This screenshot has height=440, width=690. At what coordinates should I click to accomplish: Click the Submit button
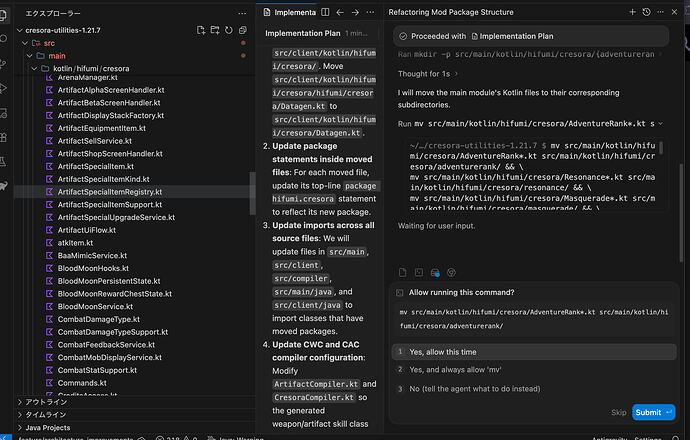point(653,412)
